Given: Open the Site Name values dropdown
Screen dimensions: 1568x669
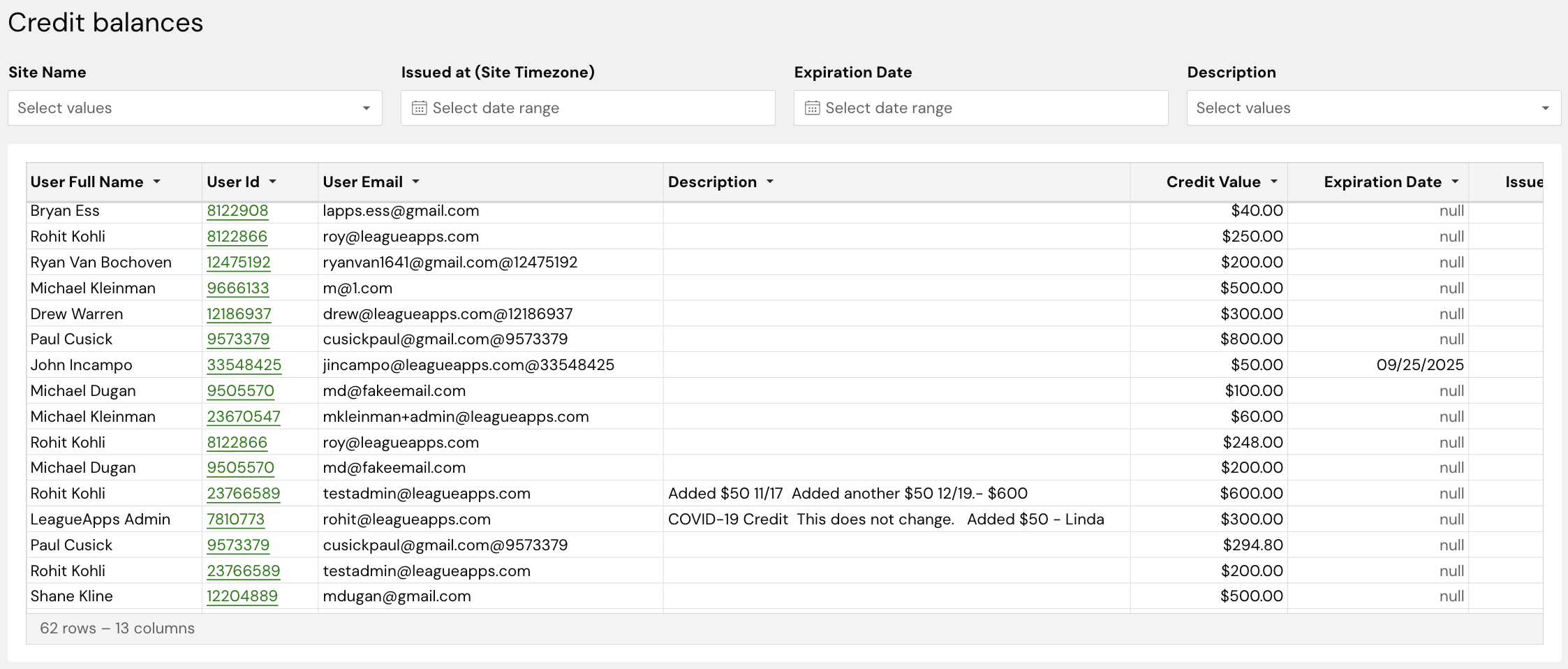Looking at the screenshot, I should [x=195, y=108].
